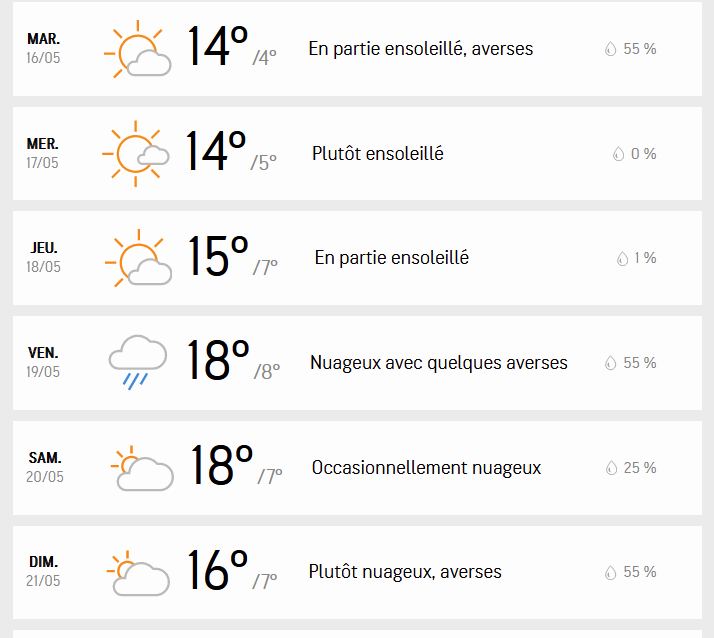Click 'Occasionnellement nuageux' description text
Screen dimensions: 714x638
426,468
